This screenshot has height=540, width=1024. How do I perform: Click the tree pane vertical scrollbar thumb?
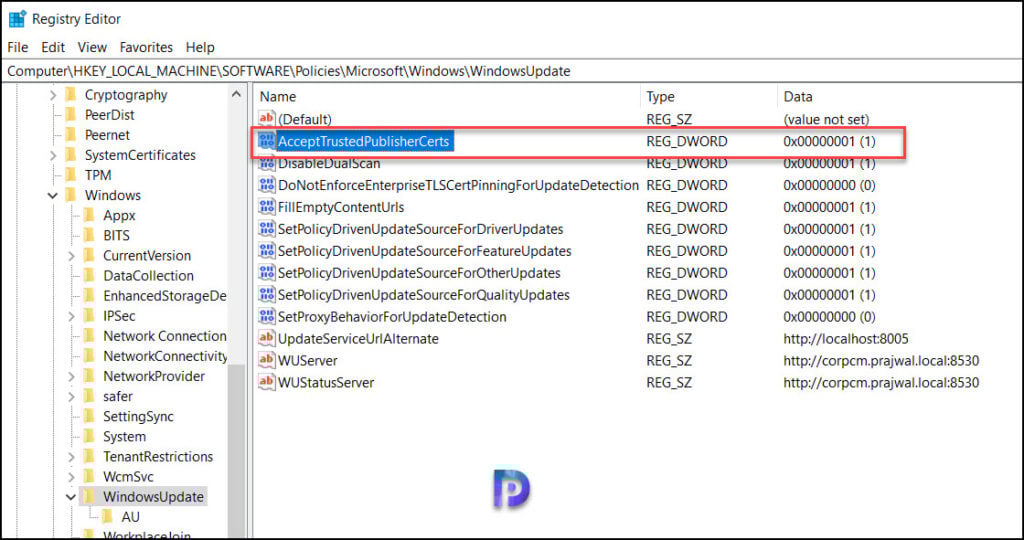(x=236, y=449)
